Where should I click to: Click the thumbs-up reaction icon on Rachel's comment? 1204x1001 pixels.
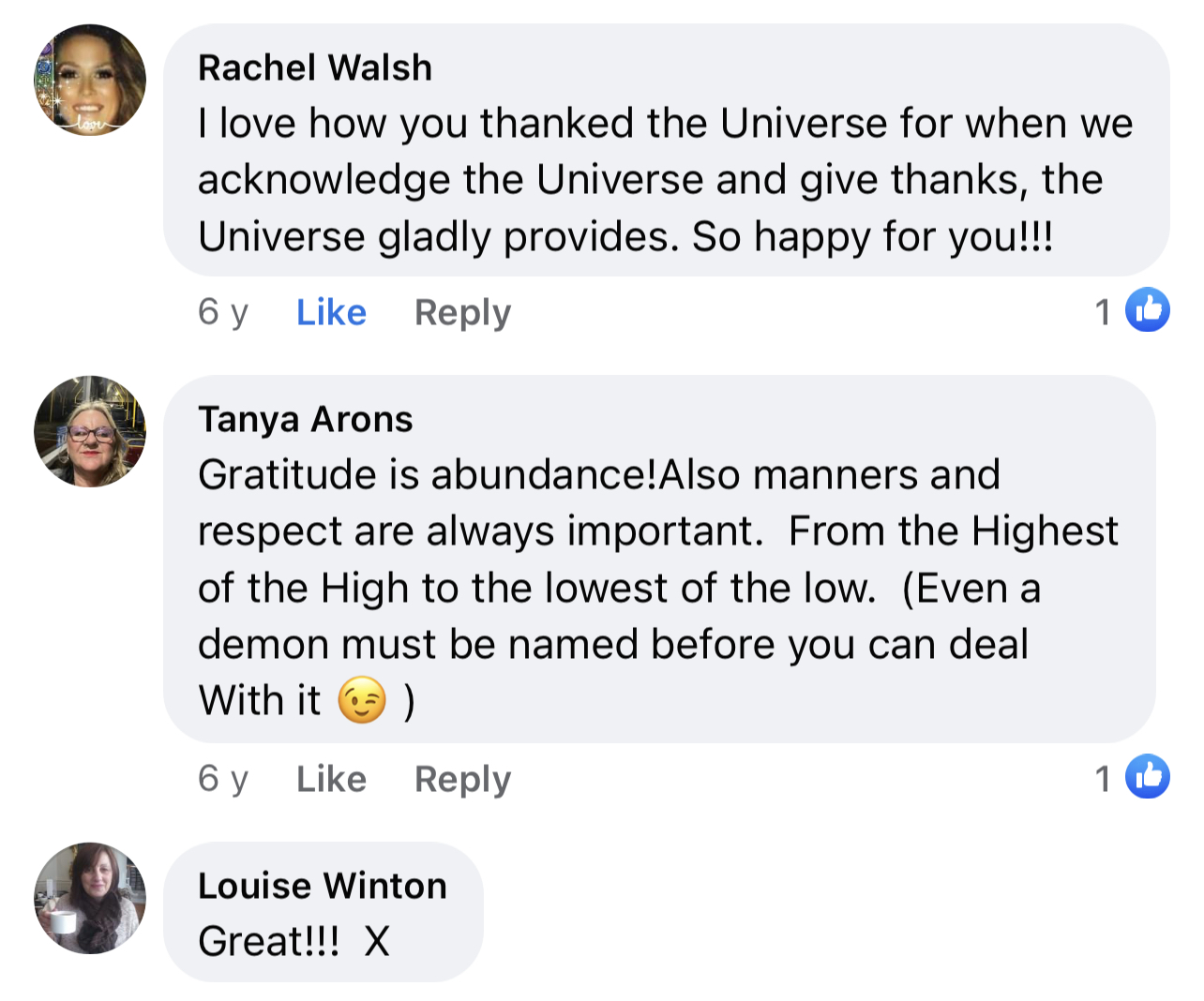coord(1148,310)
